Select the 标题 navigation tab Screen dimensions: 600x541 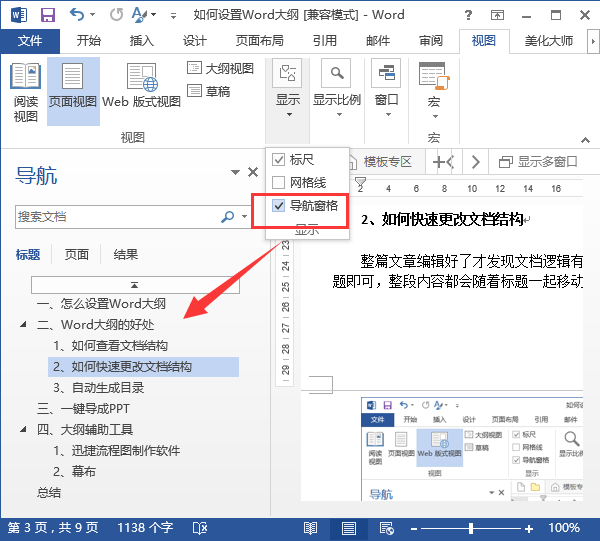pos(28,254)
